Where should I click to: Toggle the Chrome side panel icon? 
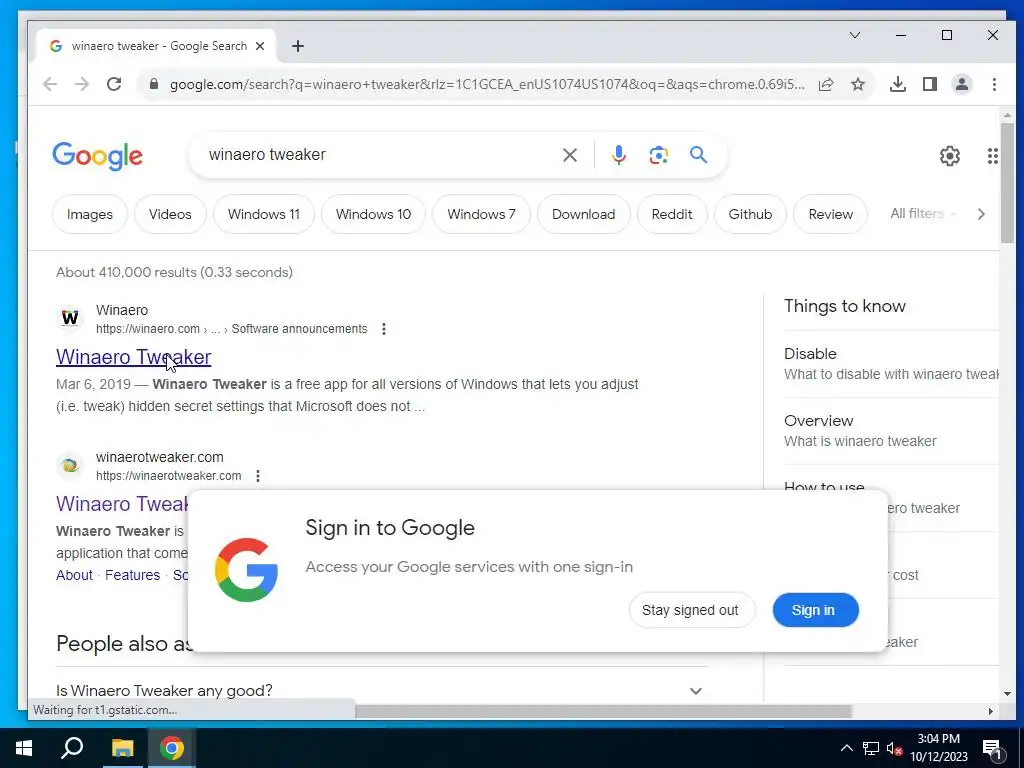tap(930, 84)
